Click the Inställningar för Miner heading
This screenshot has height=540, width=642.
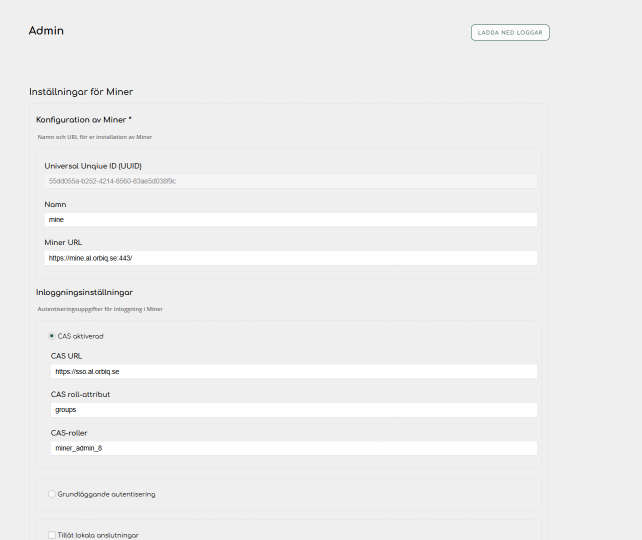[x=81, y=92]
